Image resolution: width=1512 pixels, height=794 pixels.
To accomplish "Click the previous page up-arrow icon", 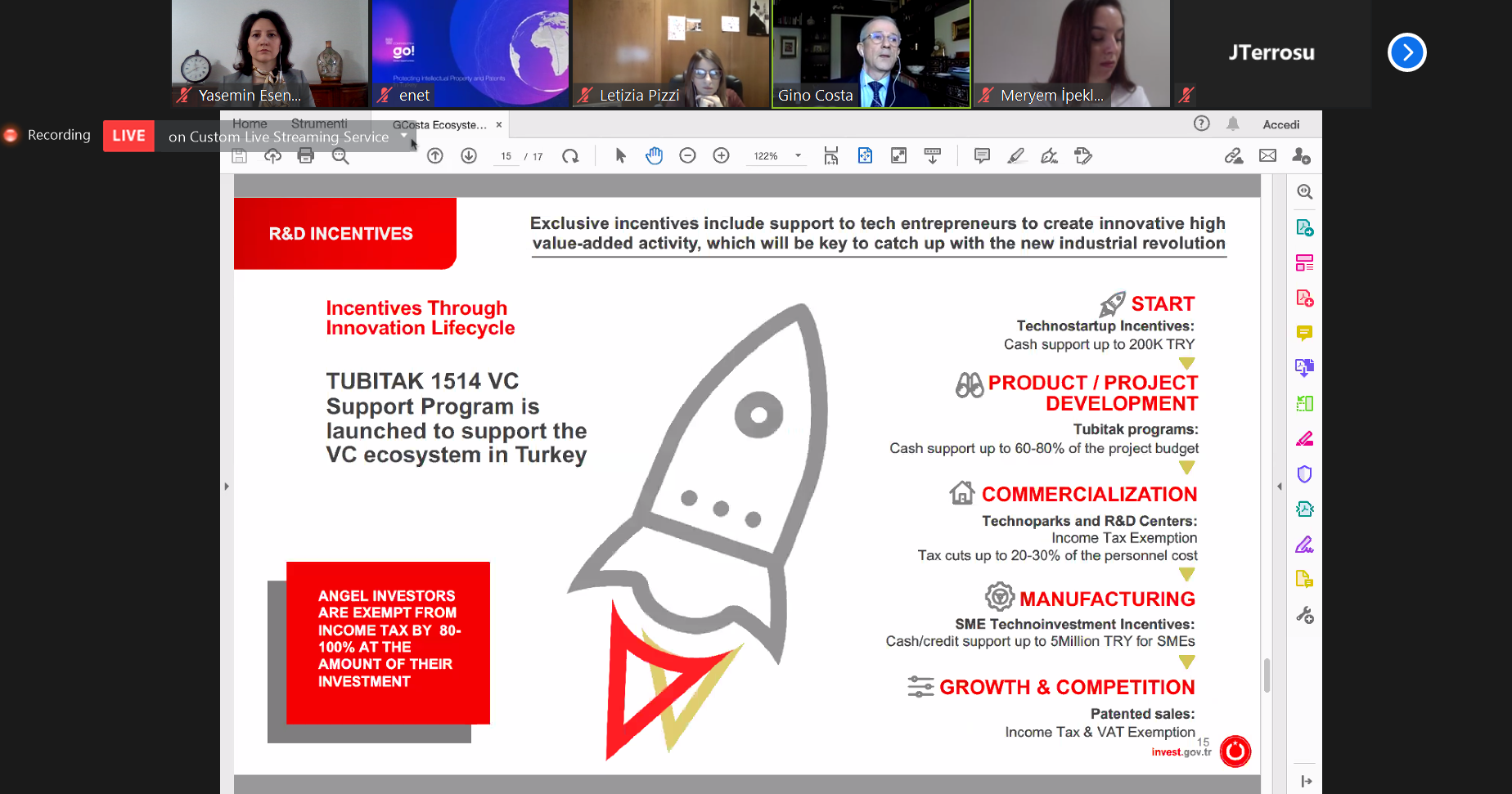I will pyautogui.click(x=435, y=156).
